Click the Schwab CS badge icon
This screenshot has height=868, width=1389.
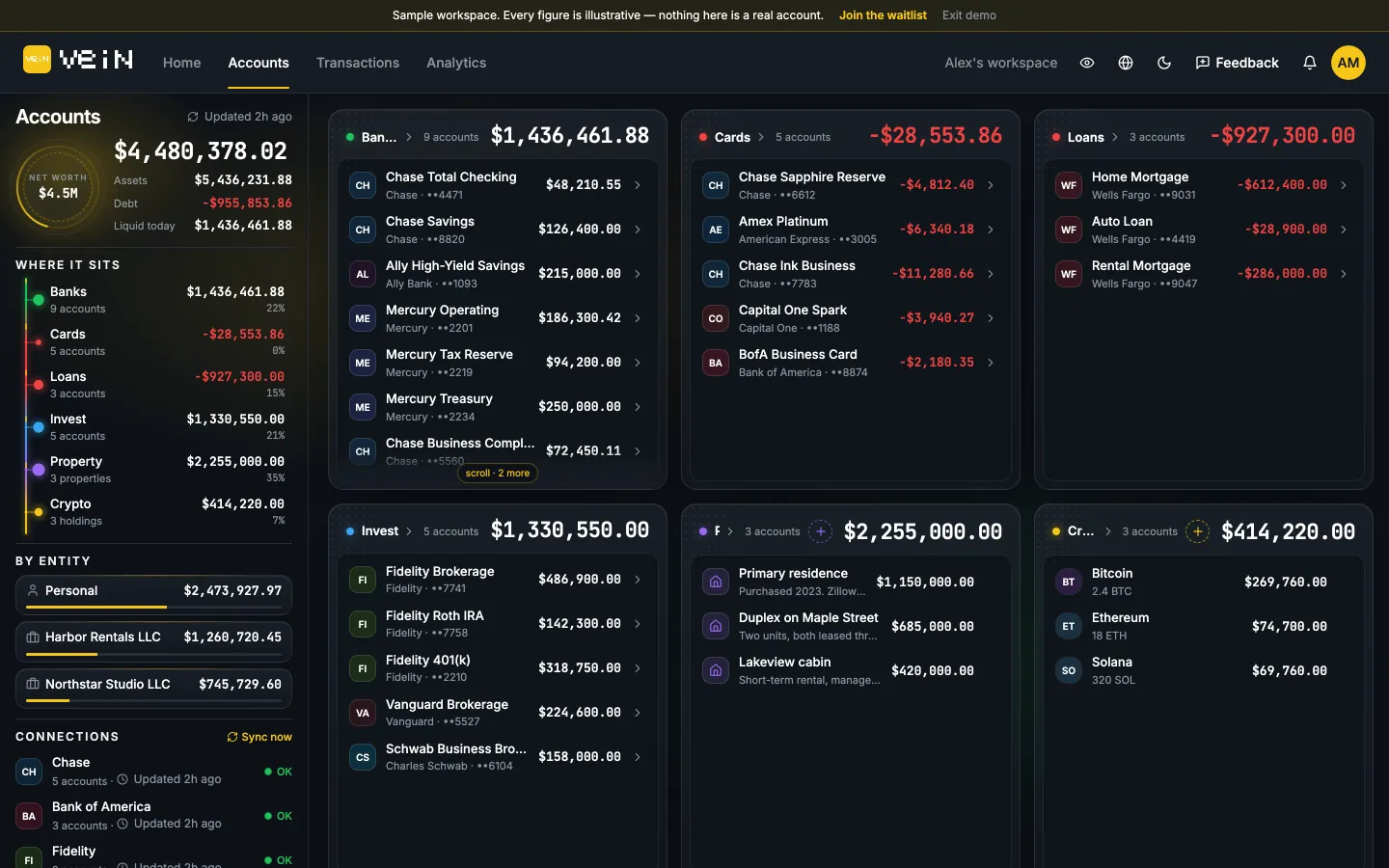(x=363, y=757)
